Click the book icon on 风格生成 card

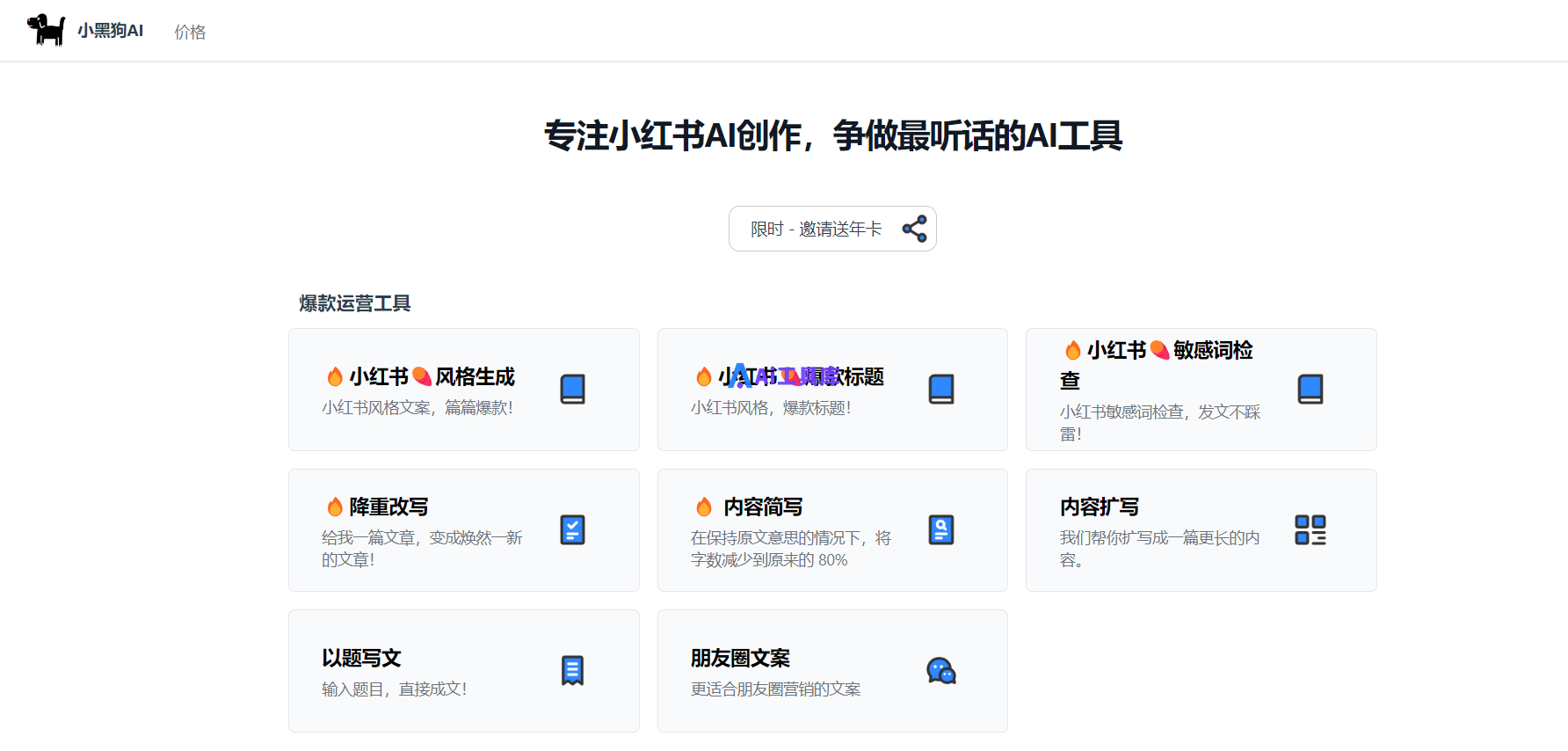pos(573,389)
